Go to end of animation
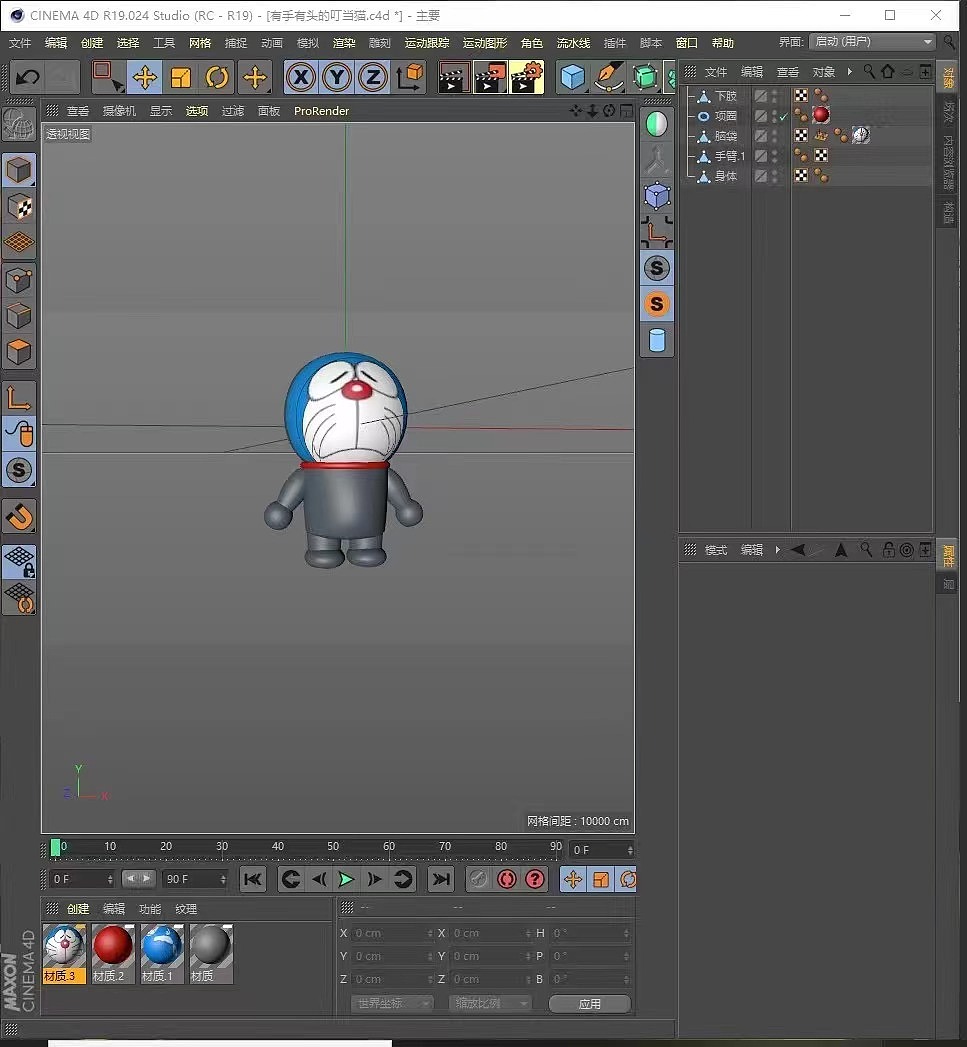Screen dimensions: 967x1047 pos(441,879)
